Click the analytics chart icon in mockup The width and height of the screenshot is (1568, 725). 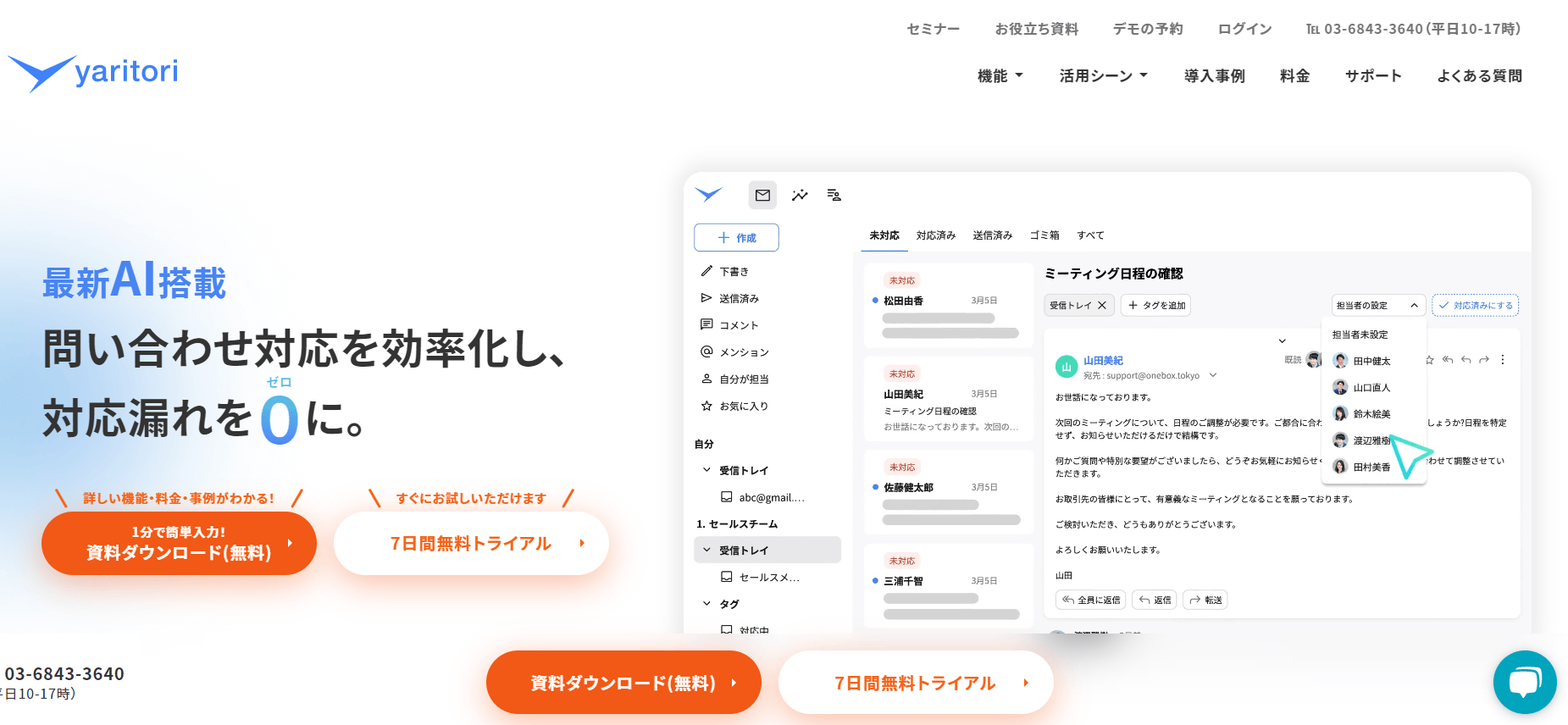pyautogui.click(x=799, y=196)
